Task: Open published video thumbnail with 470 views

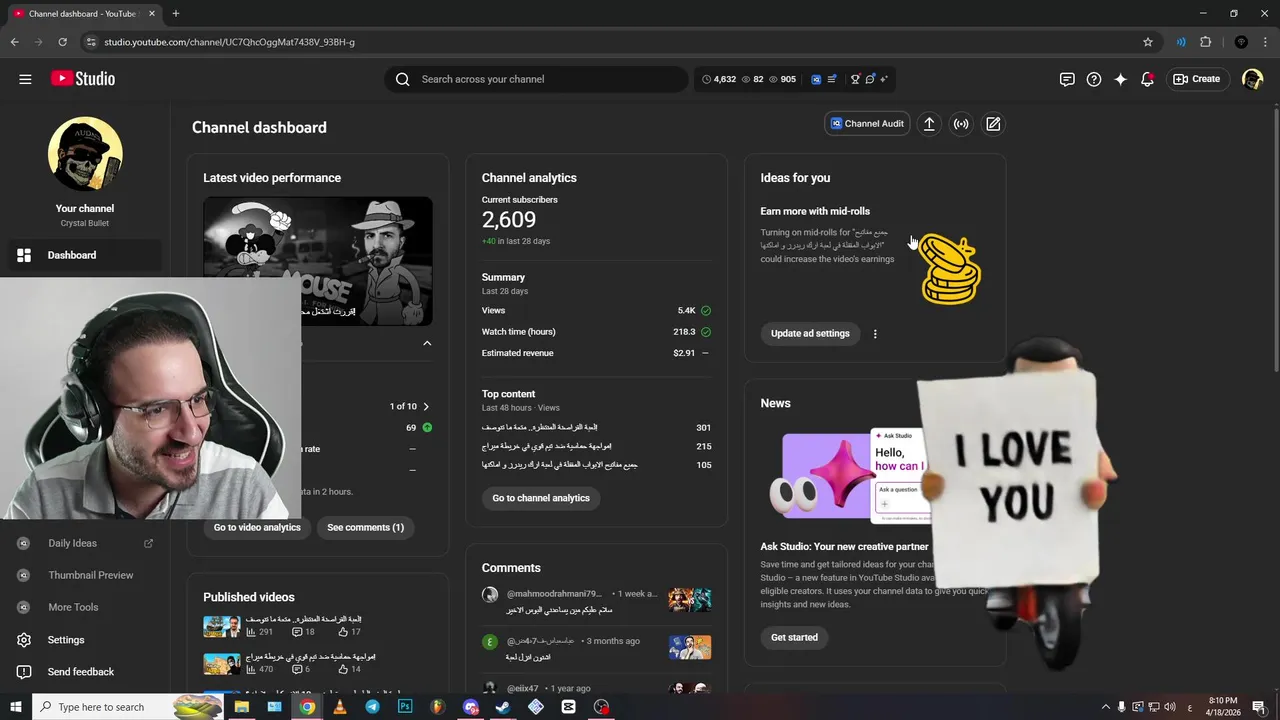Action: click(222, 663)
